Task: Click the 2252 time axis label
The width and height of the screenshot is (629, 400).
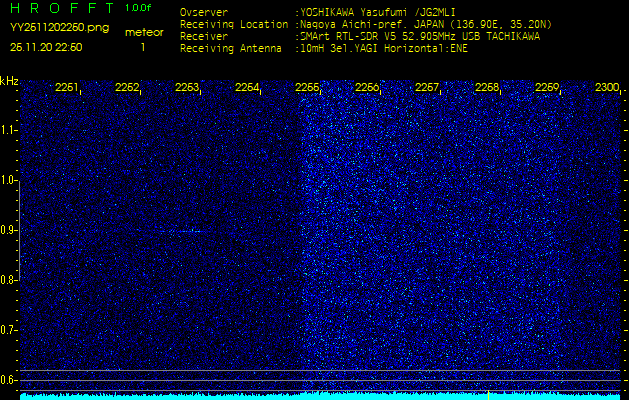Action: click(127, 87)
